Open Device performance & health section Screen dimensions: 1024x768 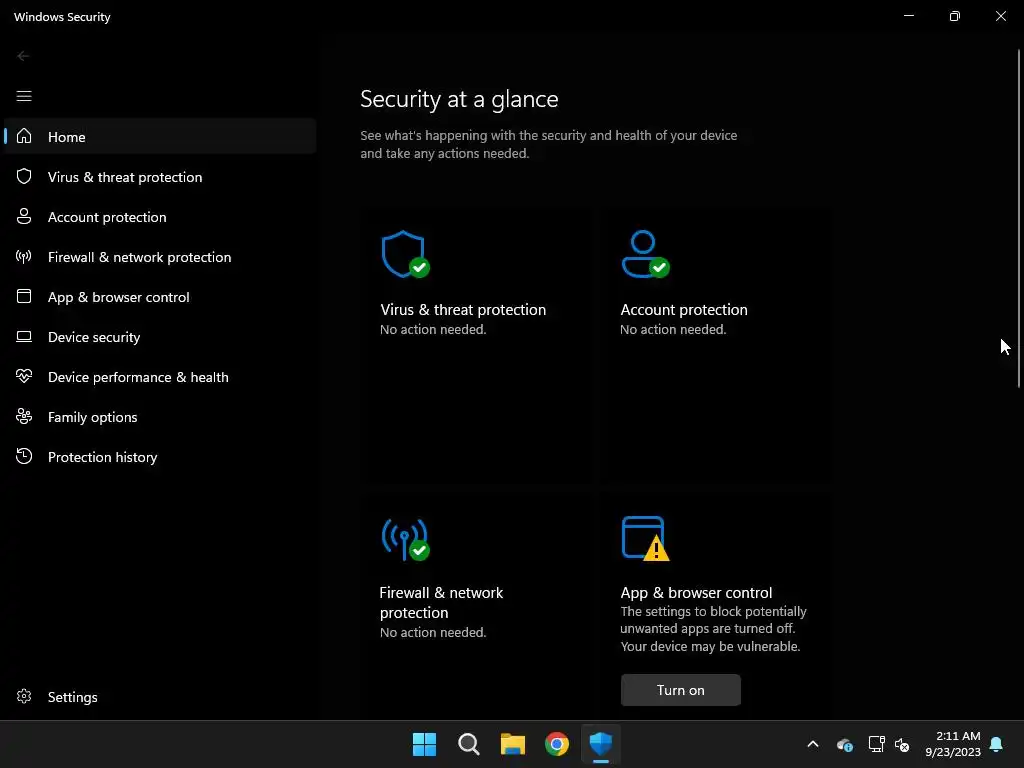[x=160, y=377]
